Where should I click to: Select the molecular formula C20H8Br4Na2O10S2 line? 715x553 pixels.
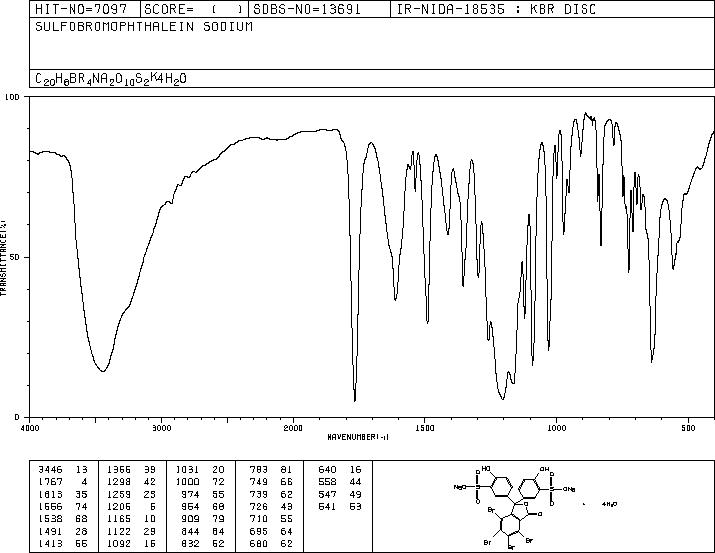pyautogui.click(x=111, y=79)
